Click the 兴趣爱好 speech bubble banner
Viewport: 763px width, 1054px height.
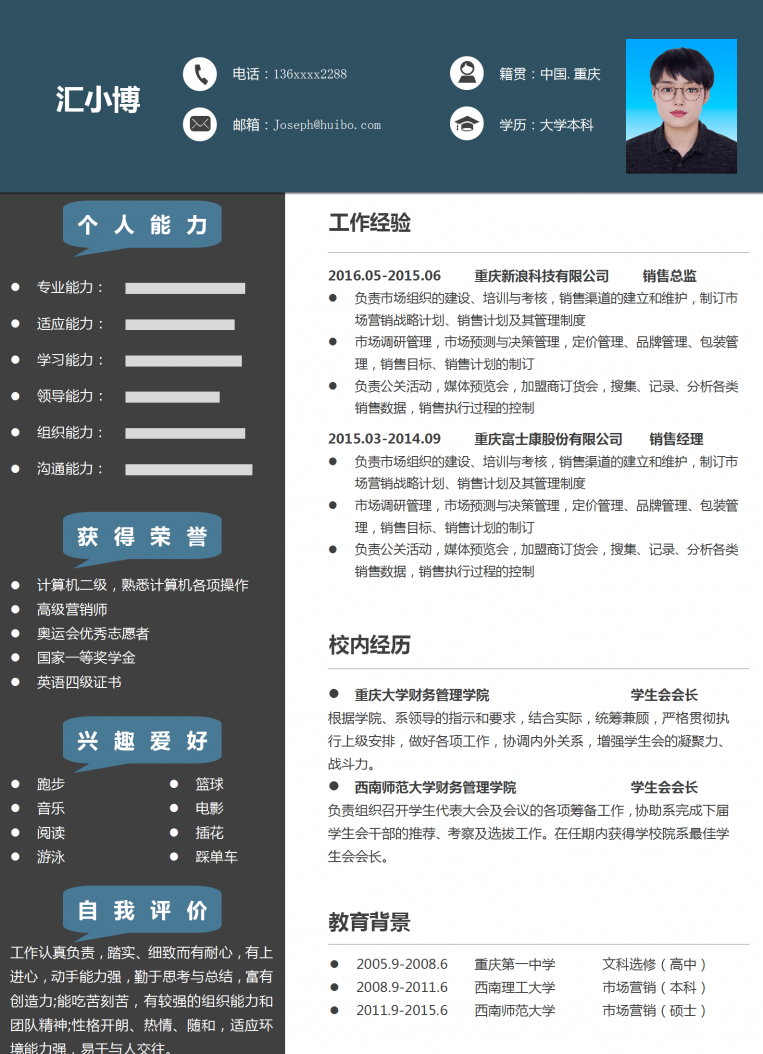click(x=142, y=743)
